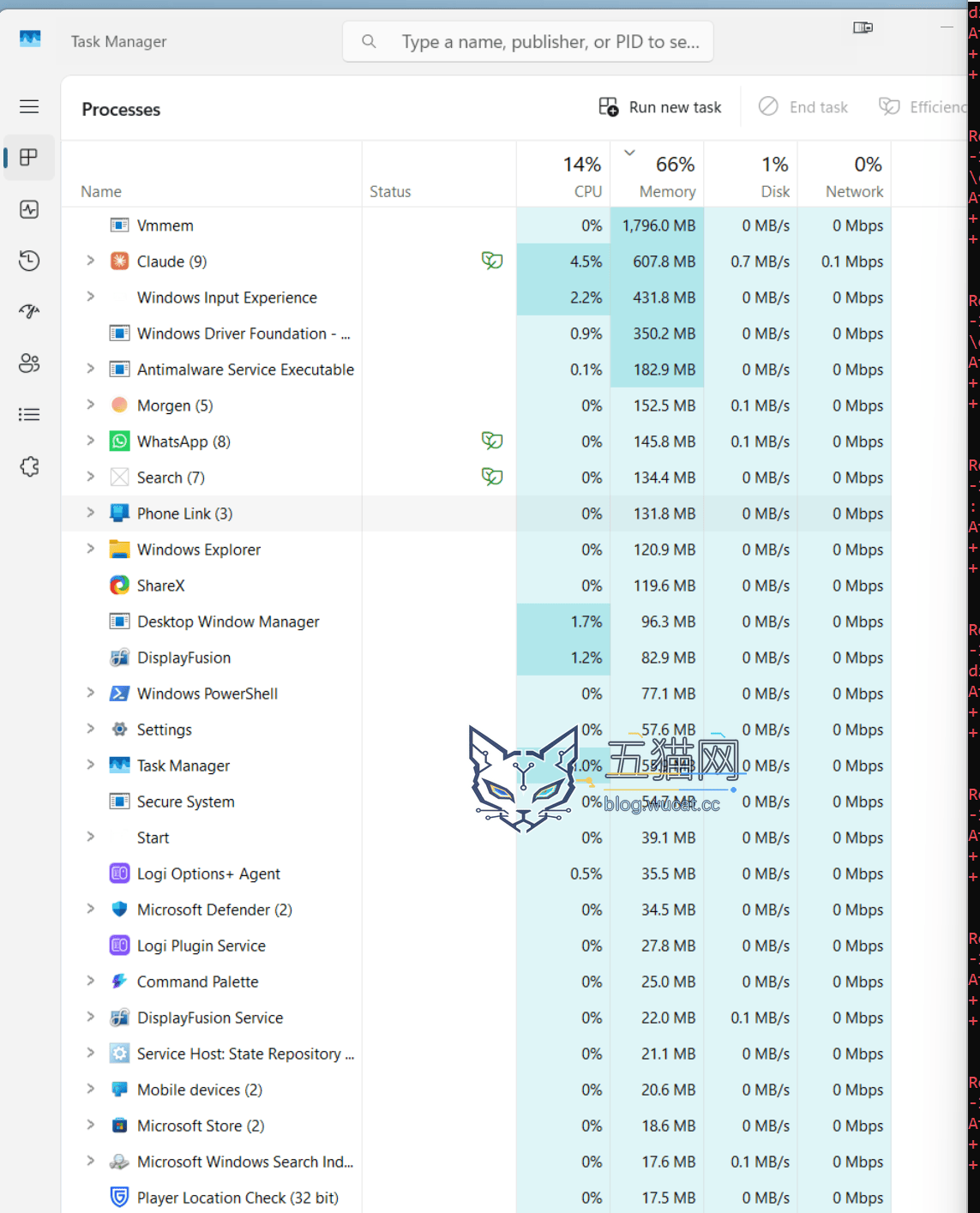Image resolution: width=980 pixels, height=1213 pixels.
Task: Click the End task button
Action: [803, 107]
